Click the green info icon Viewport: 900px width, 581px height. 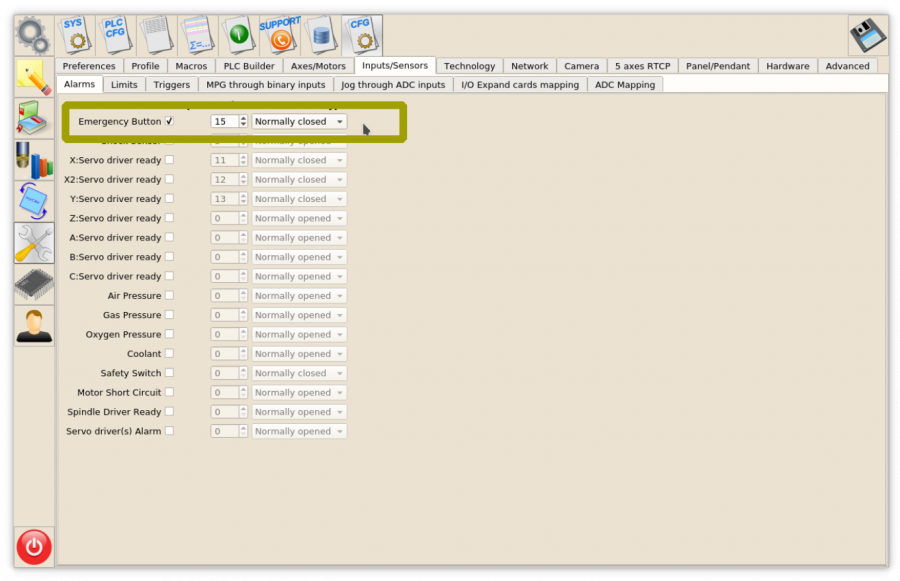238,35
